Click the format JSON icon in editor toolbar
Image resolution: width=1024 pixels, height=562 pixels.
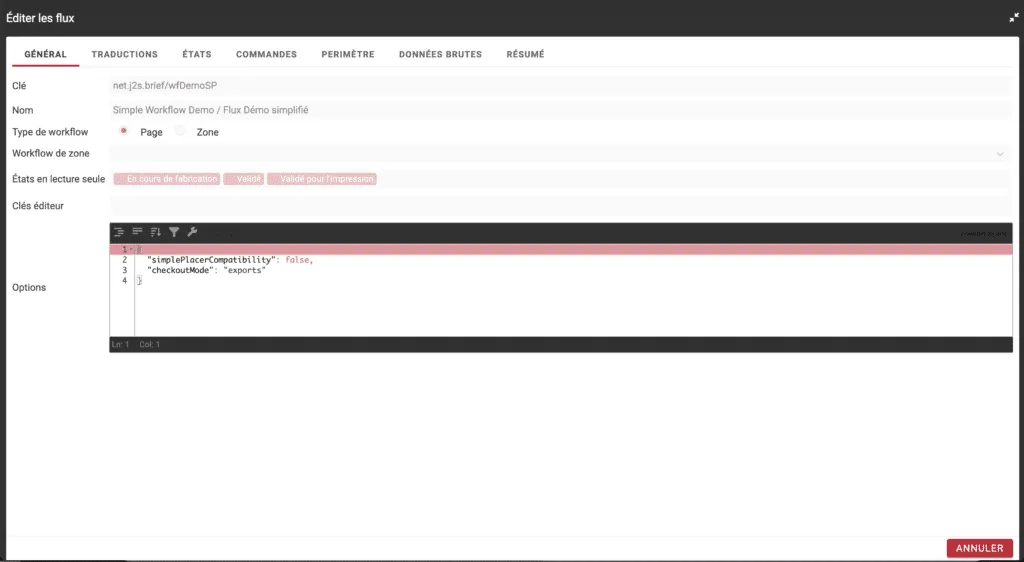tap(119, 232)
